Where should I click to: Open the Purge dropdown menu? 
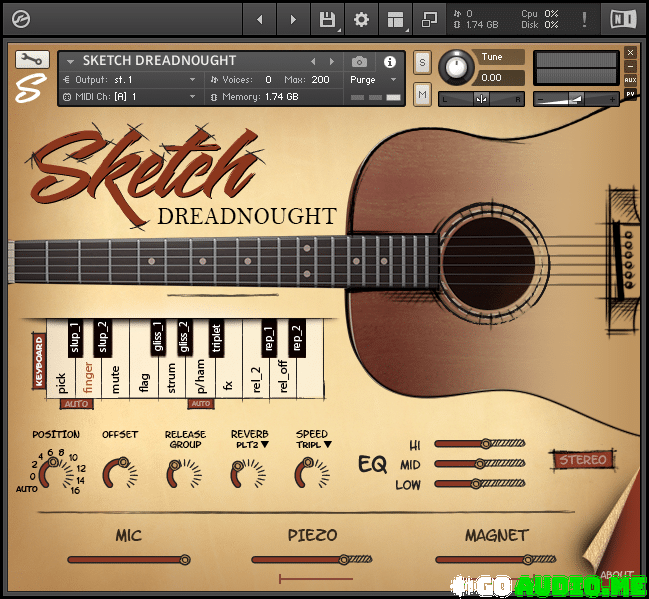373,79
